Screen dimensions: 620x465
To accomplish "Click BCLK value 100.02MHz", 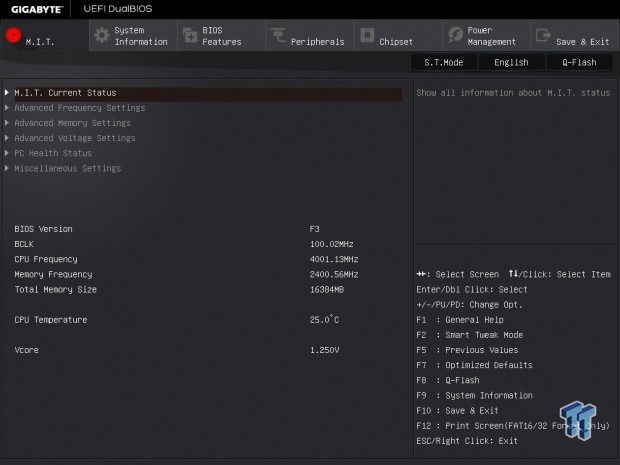I will pyautogui.click(x=331, y=244).
